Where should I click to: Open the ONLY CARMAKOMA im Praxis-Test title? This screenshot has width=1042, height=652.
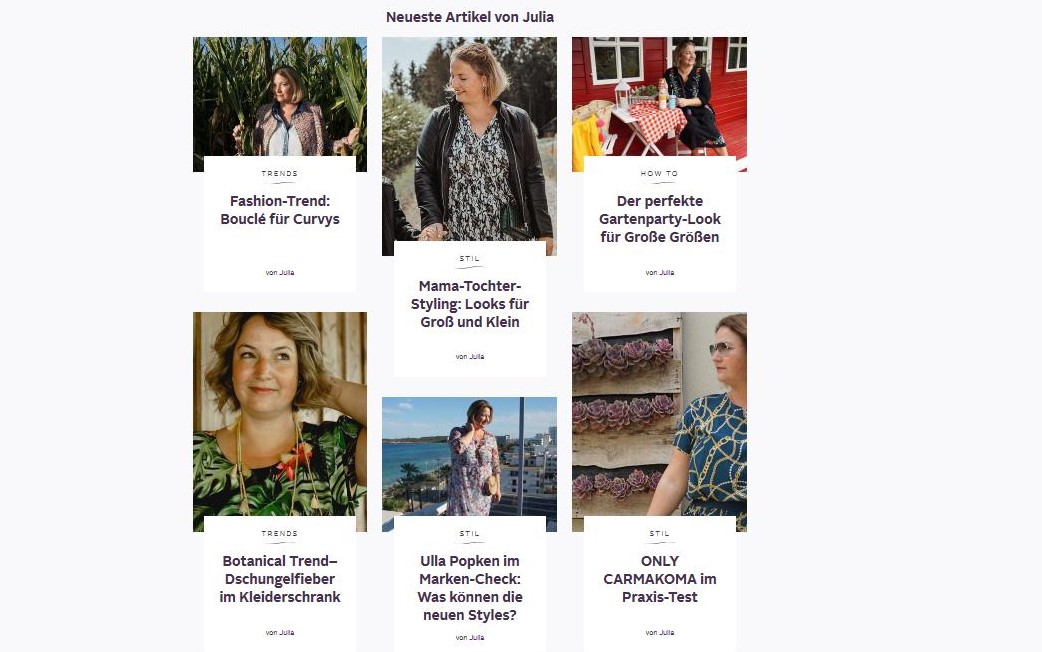point(660,579)
